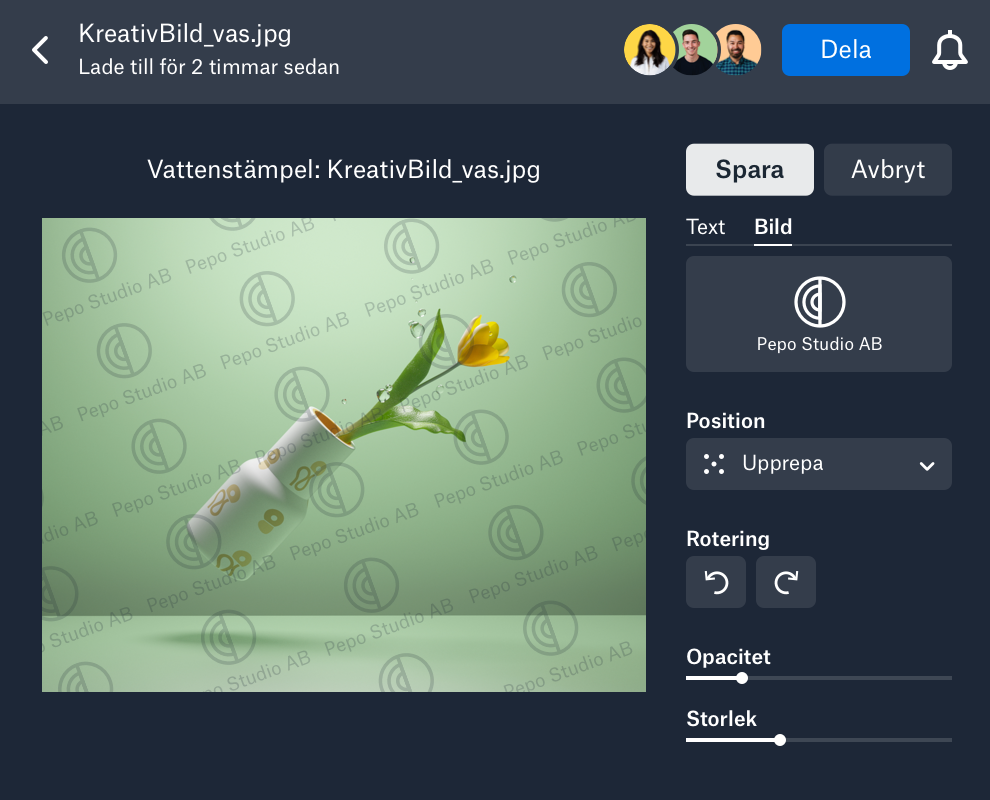Rotate watermark clockwise
The width and height of the screenshot is (990, 800).
click(x=786, y=582)
